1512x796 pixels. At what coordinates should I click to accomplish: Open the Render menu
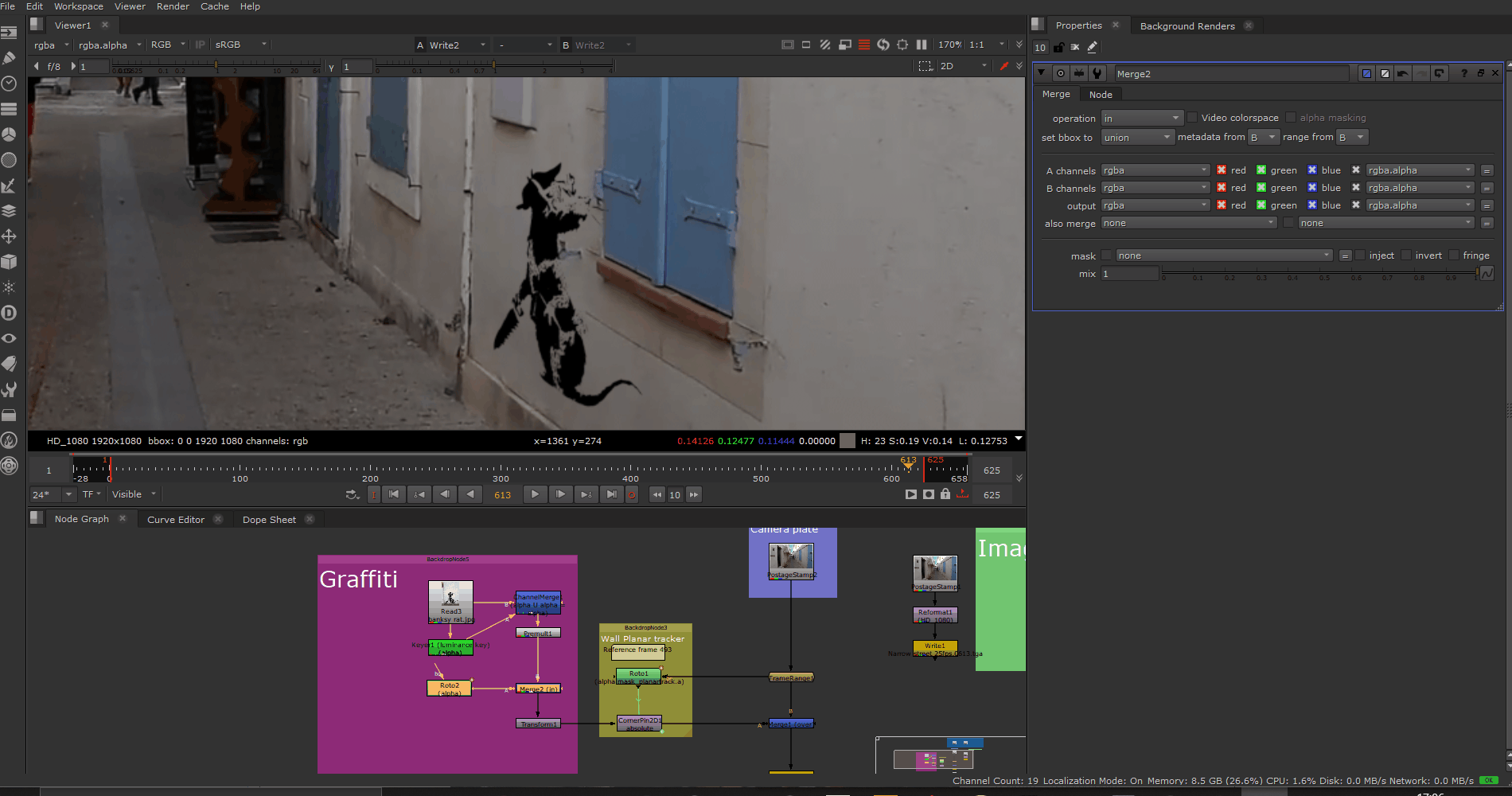coord(173,6)
